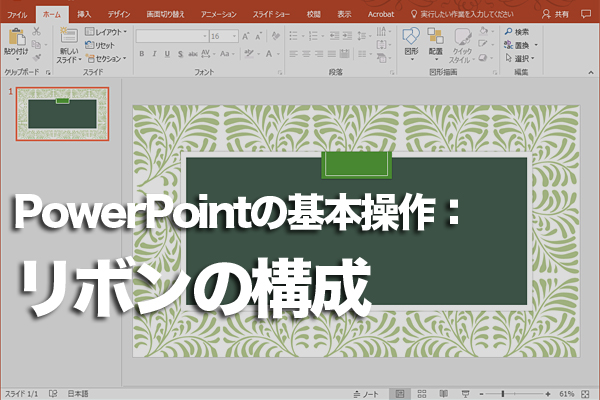This screenshot has height=400, width=600.
Task: Click the zoom slider handle
Action: 503,393
